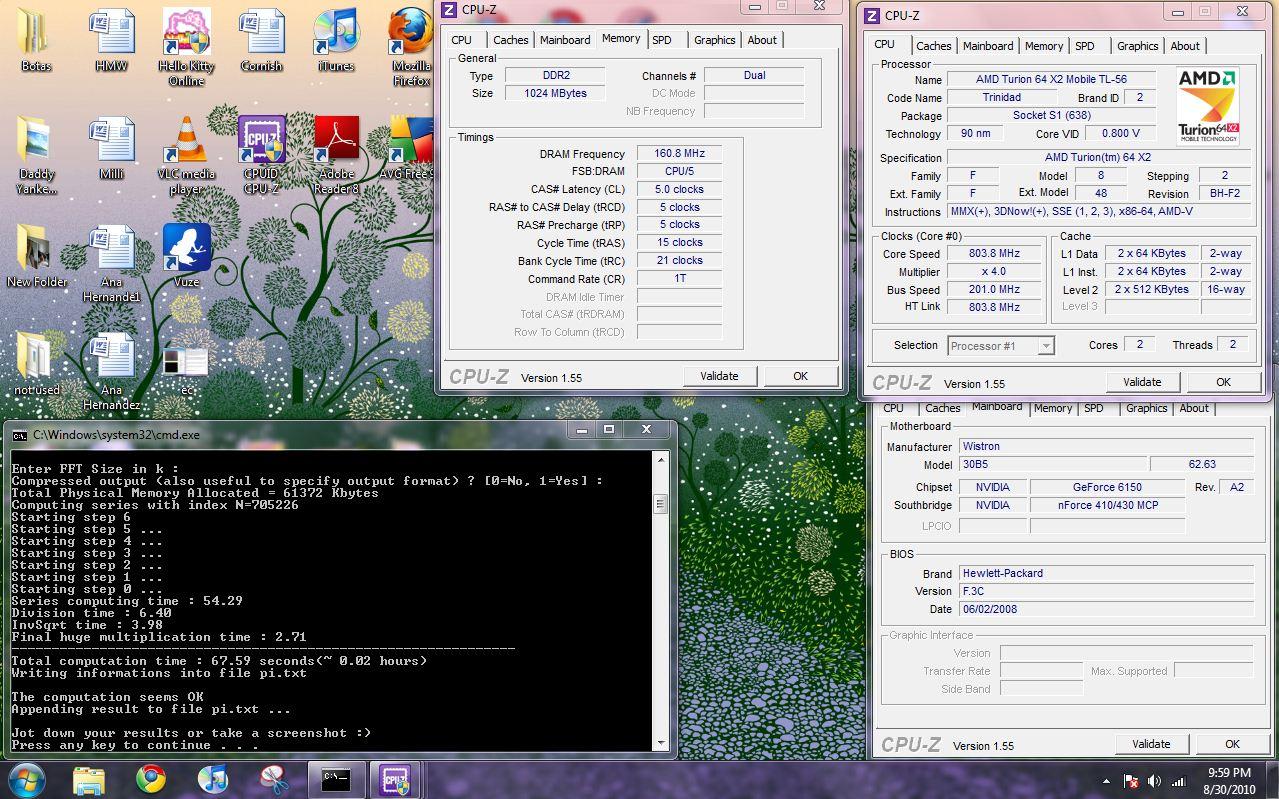Switch to SPD tab in Memory timings window
The image size is (1279, 799).
tap(662, 40)
